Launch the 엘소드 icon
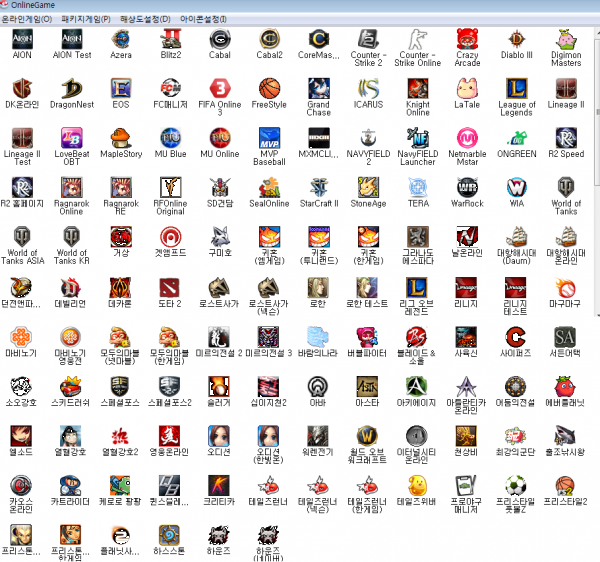600x562 pixels. [x=21, y=436]
